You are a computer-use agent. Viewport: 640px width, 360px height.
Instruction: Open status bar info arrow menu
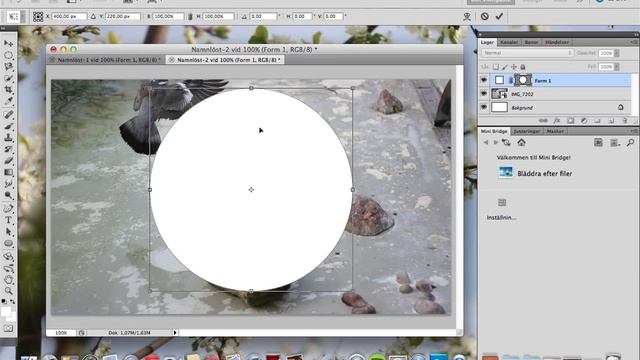(x=175, y=333)
